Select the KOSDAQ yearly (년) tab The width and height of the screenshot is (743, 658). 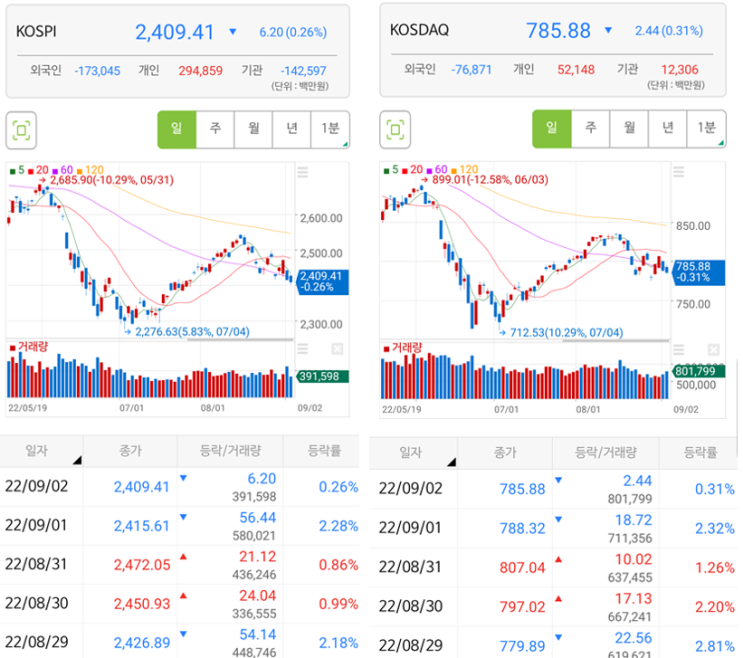click(667, 129)
